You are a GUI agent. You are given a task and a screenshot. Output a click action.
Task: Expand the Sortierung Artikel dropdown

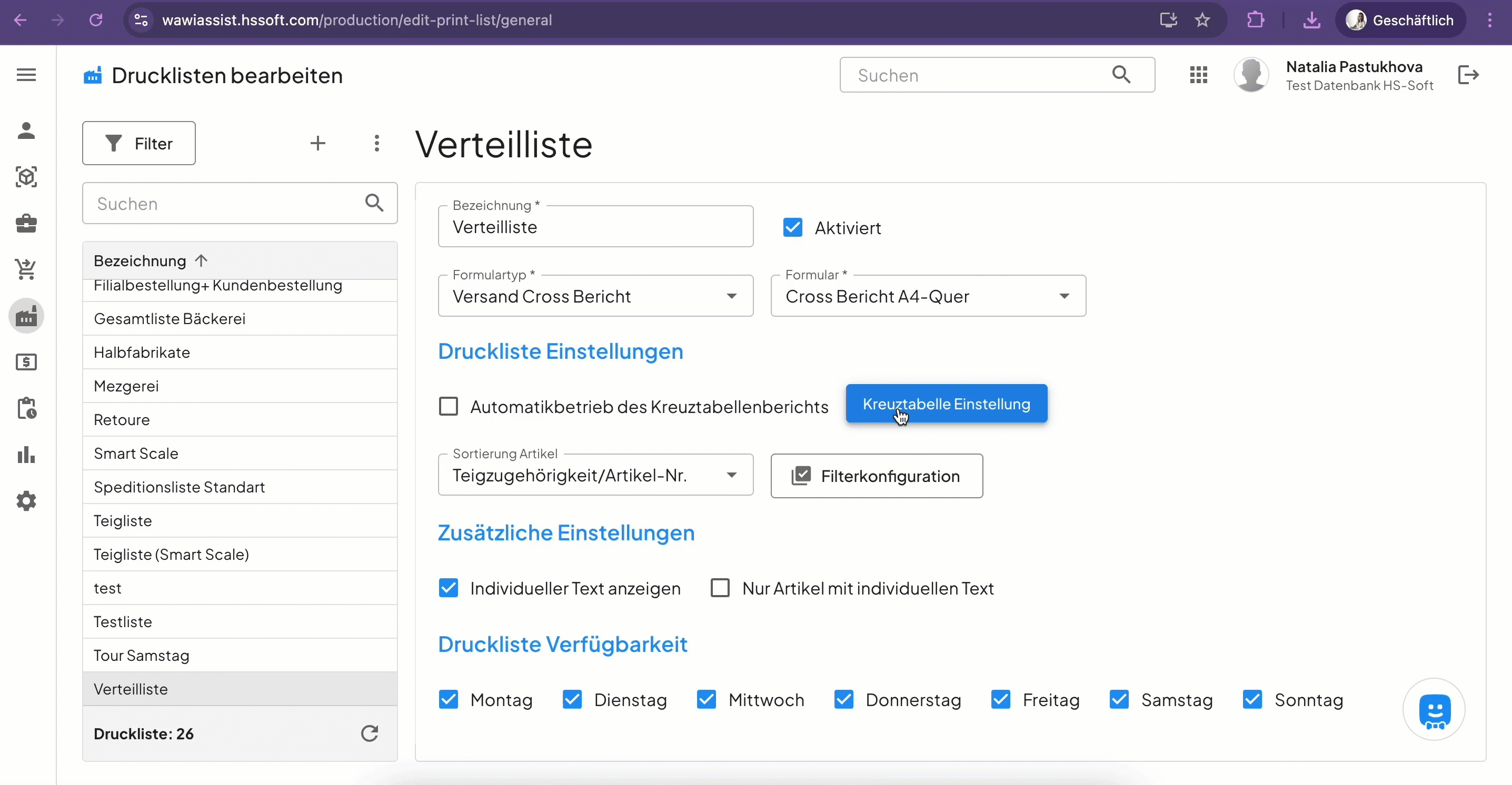pyautogui.click(x=595, y=475)
